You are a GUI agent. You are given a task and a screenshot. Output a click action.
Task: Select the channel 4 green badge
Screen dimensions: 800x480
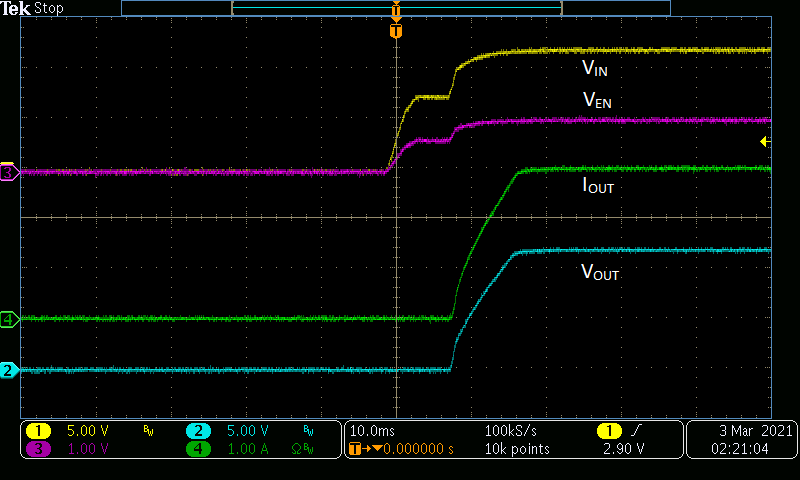(198, 449)
